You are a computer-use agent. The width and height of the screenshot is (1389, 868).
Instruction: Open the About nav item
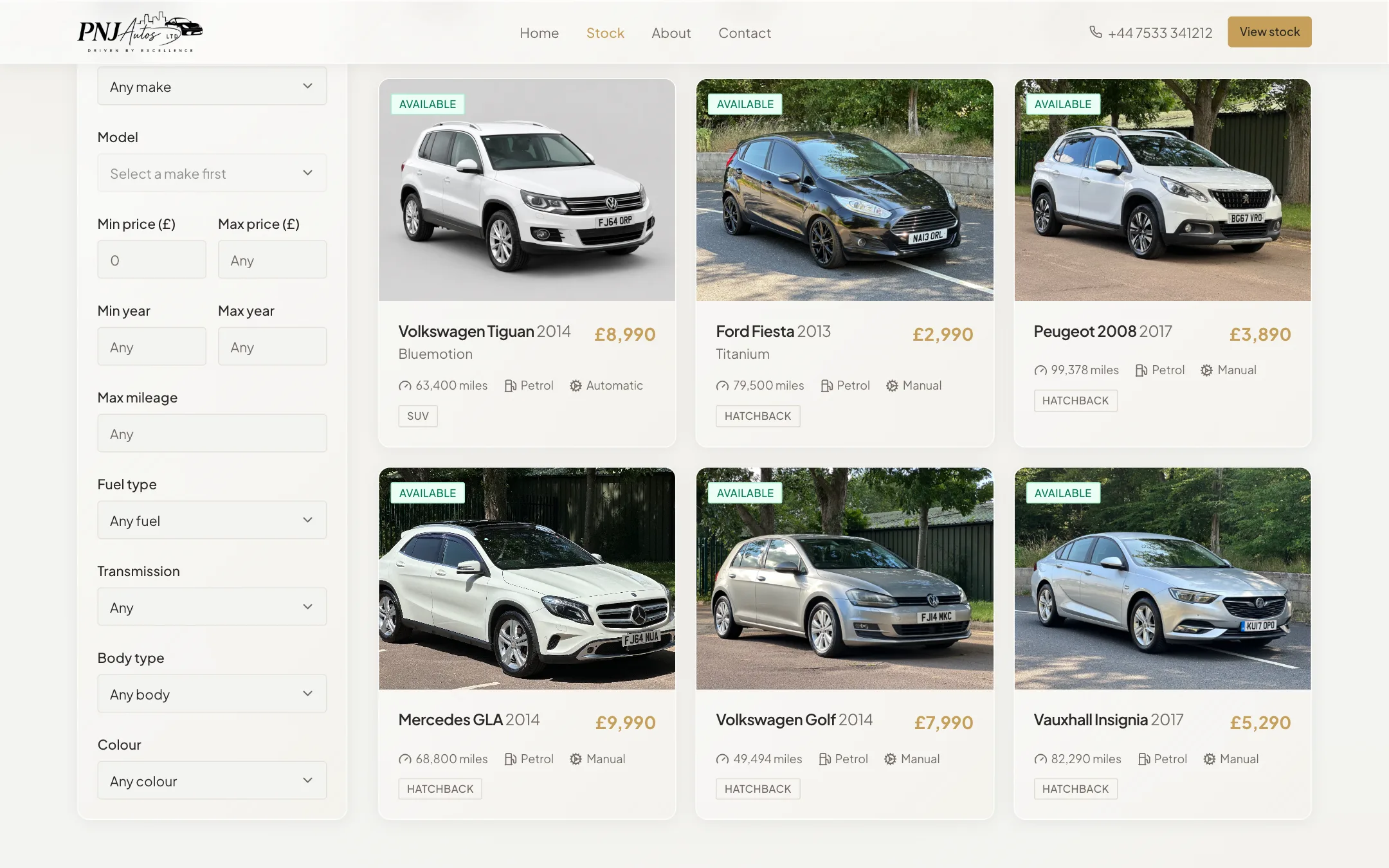point(671,33)
